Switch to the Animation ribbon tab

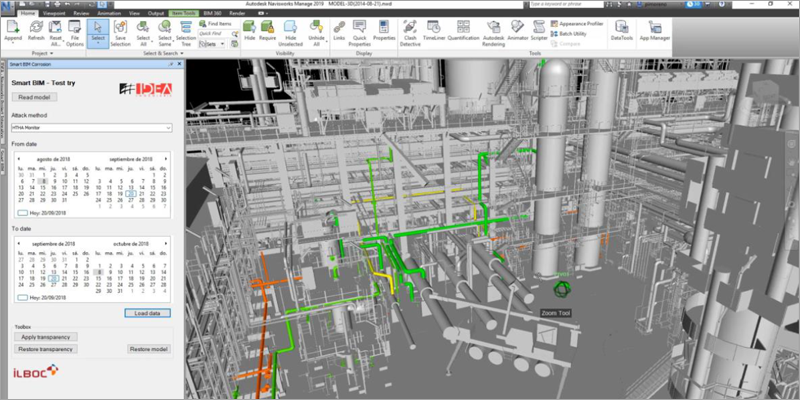(109, 13)
